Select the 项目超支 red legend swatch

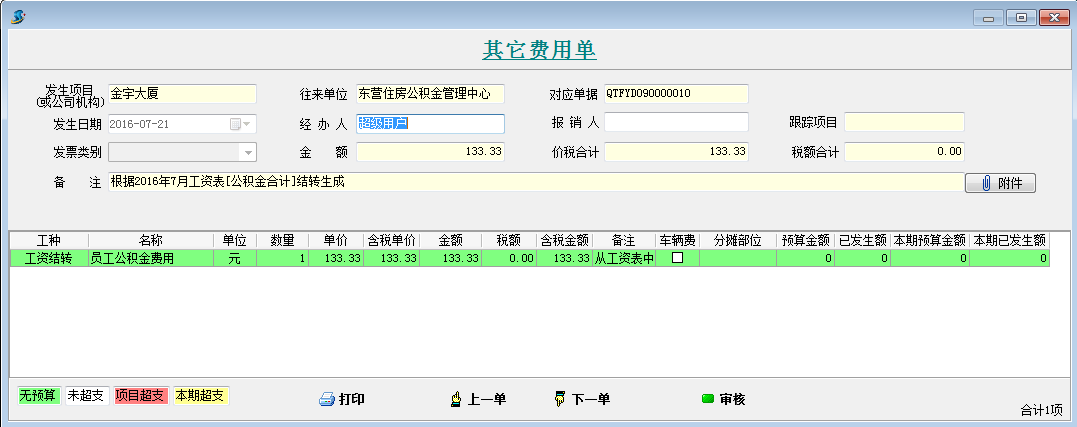click(x=141, y=396)
